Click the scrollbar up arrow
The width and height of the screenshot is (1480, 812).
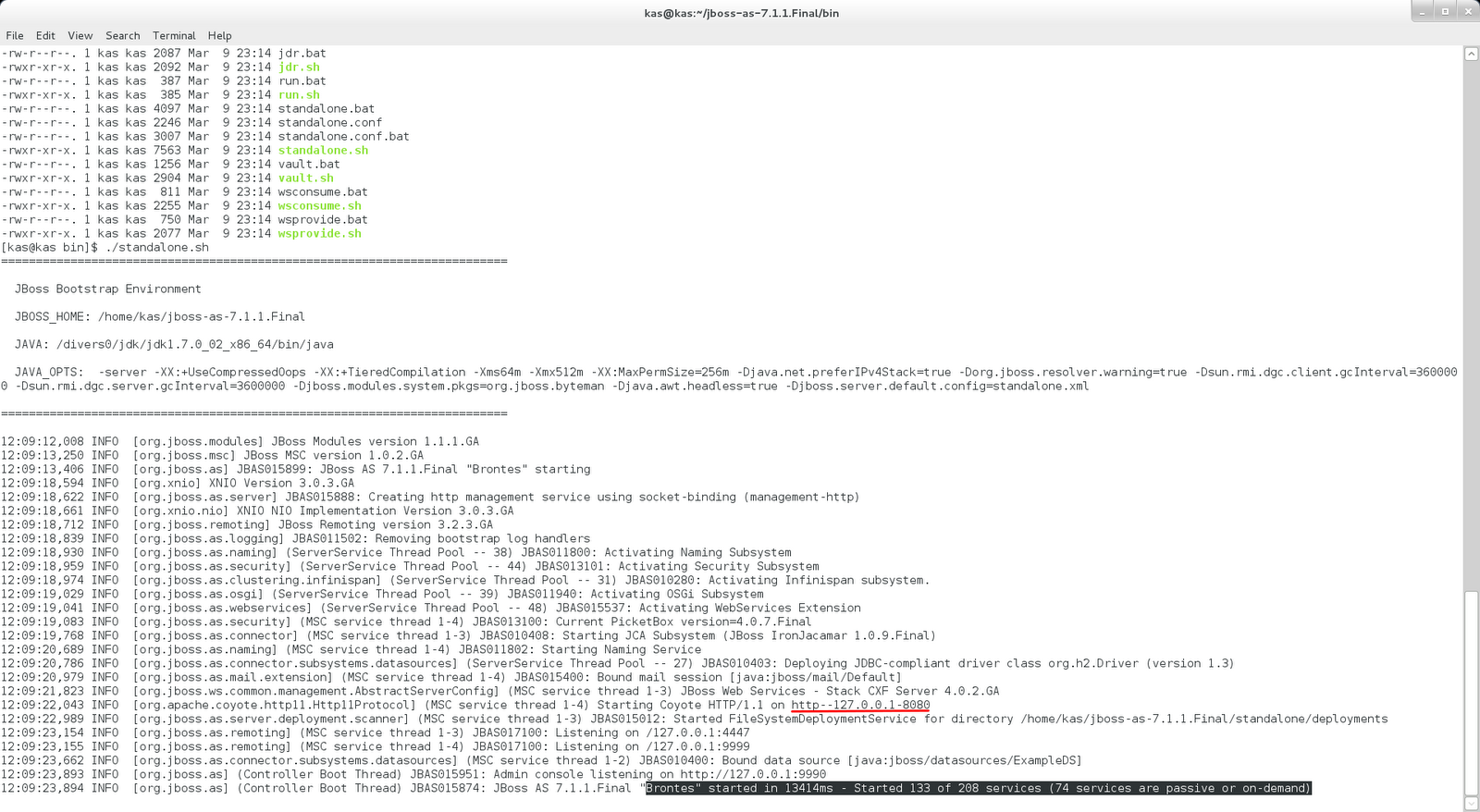point(1471,54)
